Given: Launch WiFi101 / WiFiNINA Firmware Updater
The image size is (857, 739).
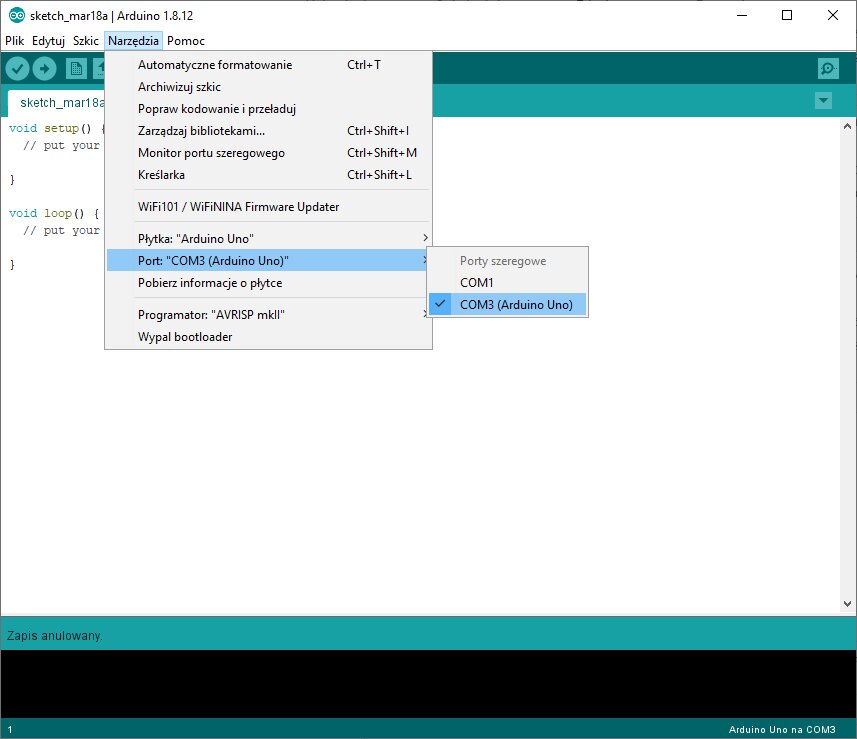Looking at the screenshot, I should 268,207.
